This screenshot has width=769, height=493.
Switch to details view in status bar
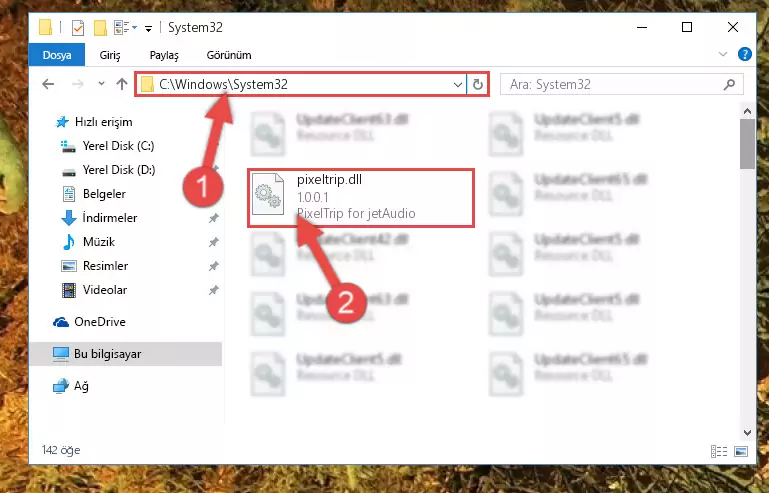point(718,451)
